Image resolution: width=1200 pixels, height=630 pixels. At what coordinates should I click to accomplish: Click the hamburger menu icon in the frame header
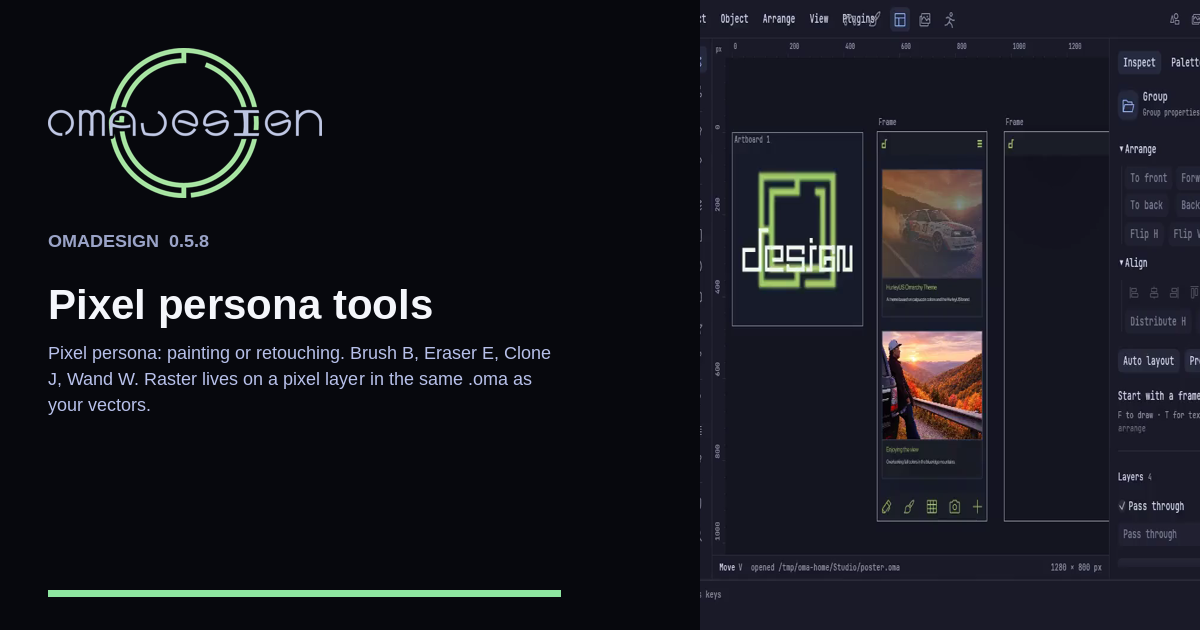(x=980, y=144)
